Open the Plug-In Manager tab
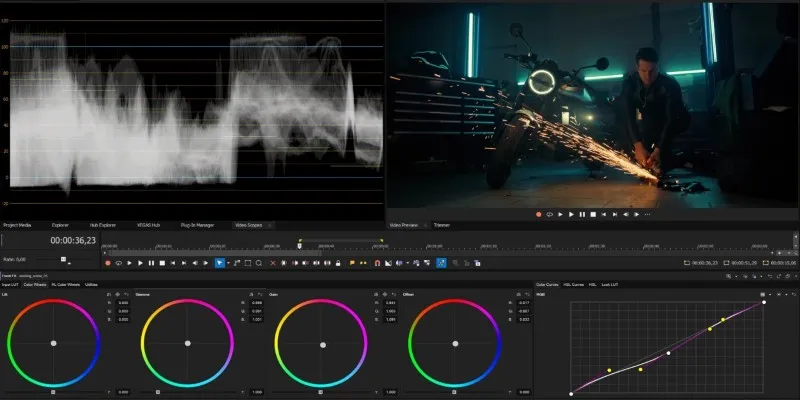Viewport: 800px width, 400px height. 197,225
